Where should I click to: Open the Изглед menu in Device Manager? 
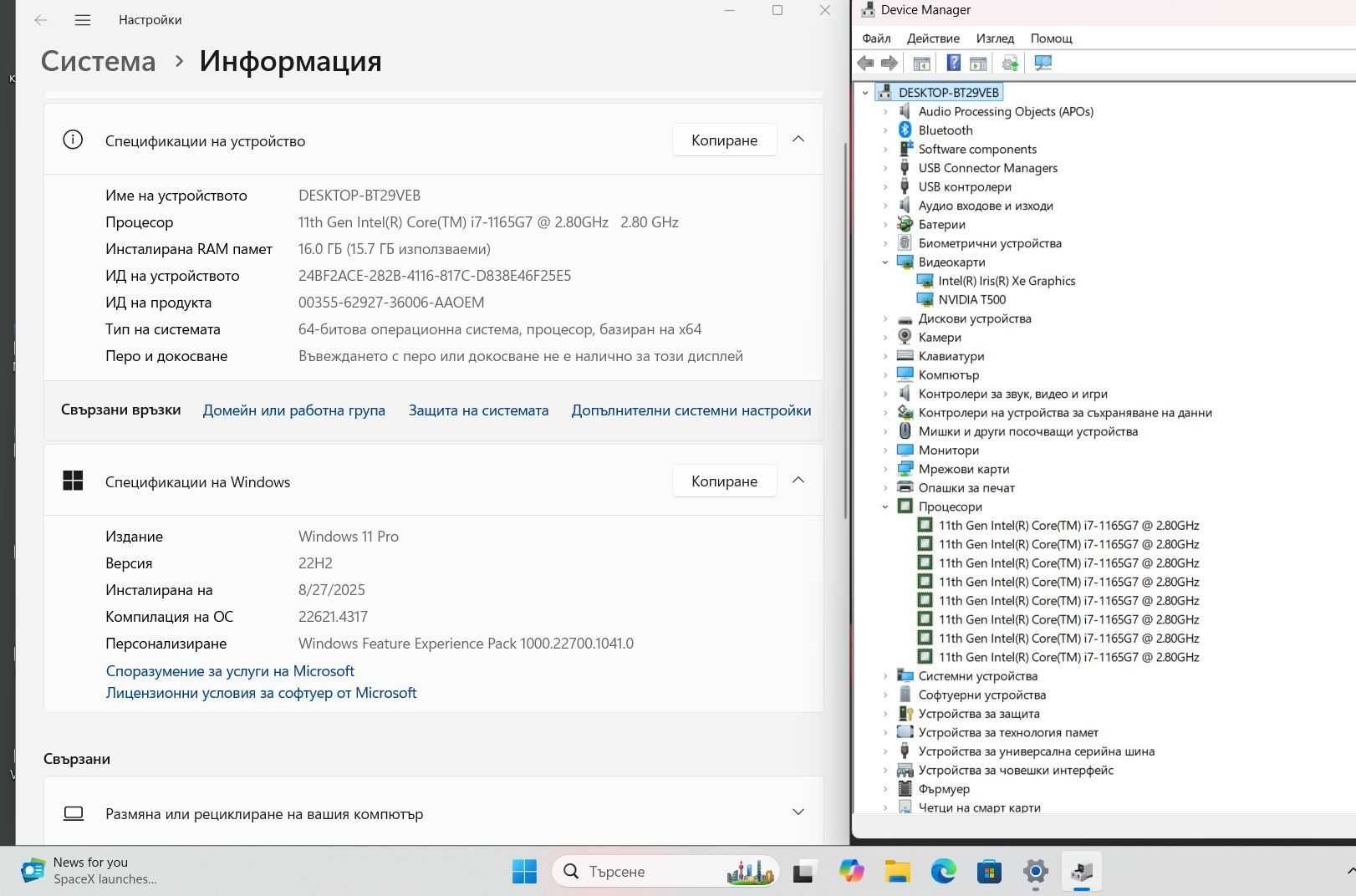995,38
